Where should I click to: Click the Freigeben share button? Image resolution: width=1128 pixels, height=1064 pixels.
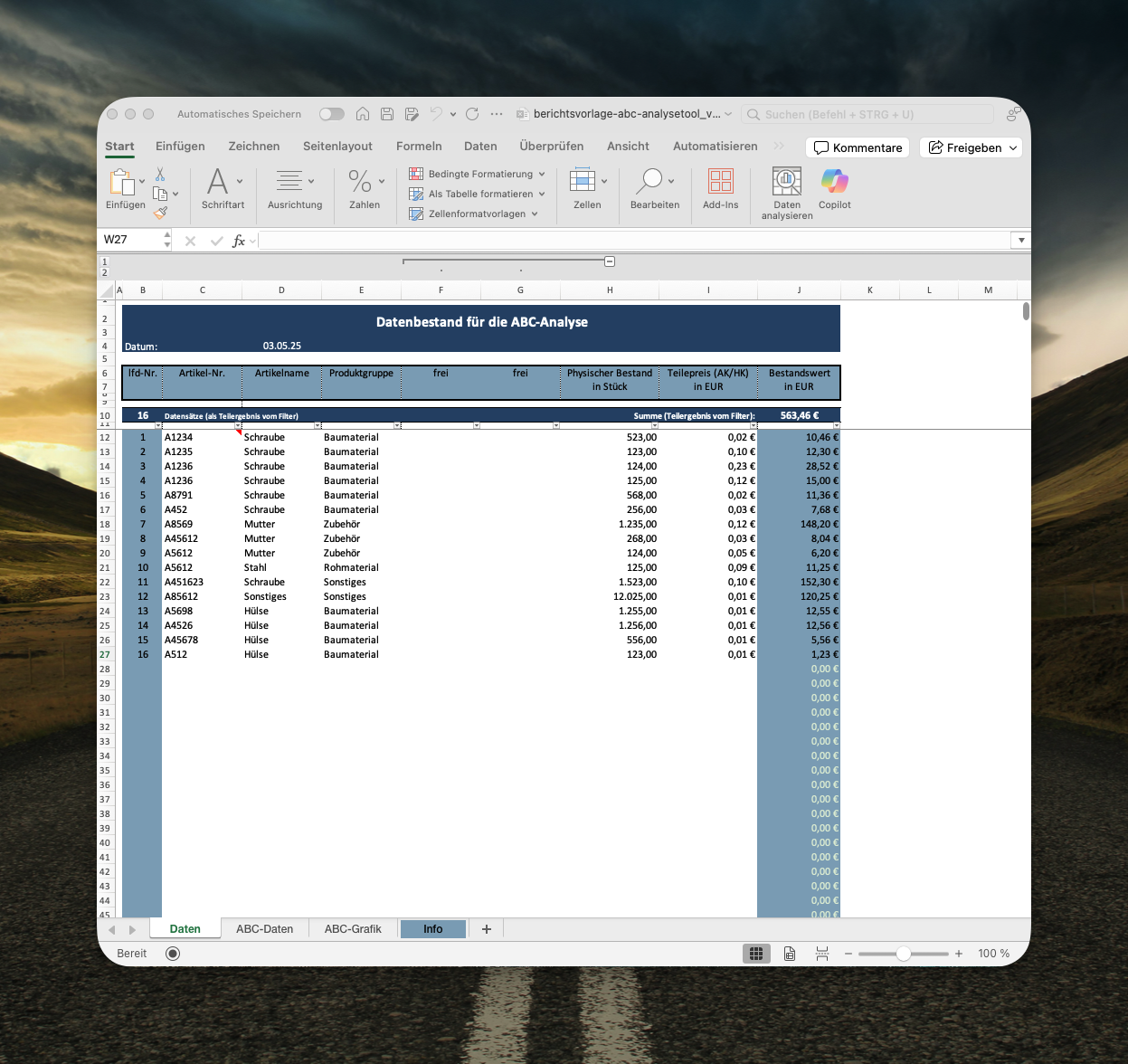click(x=965, y=147)
